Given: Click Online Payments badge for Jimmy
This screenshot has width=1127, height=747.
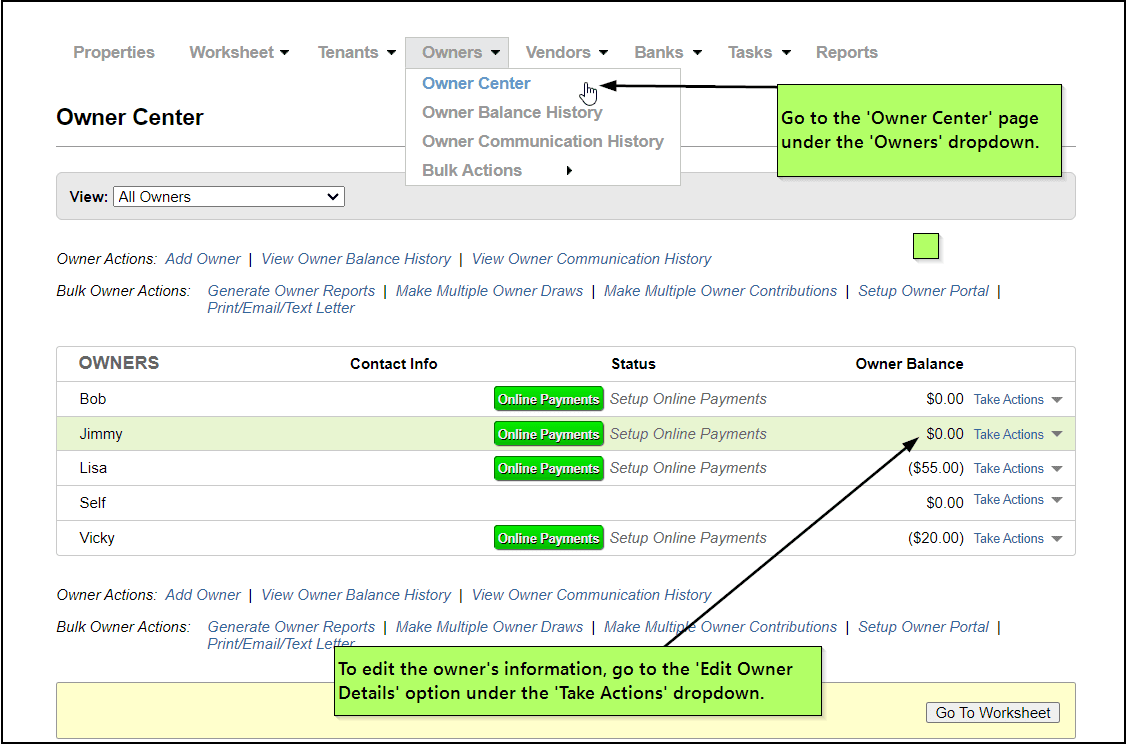Looking at the screenshot, I should coord(548,434).
